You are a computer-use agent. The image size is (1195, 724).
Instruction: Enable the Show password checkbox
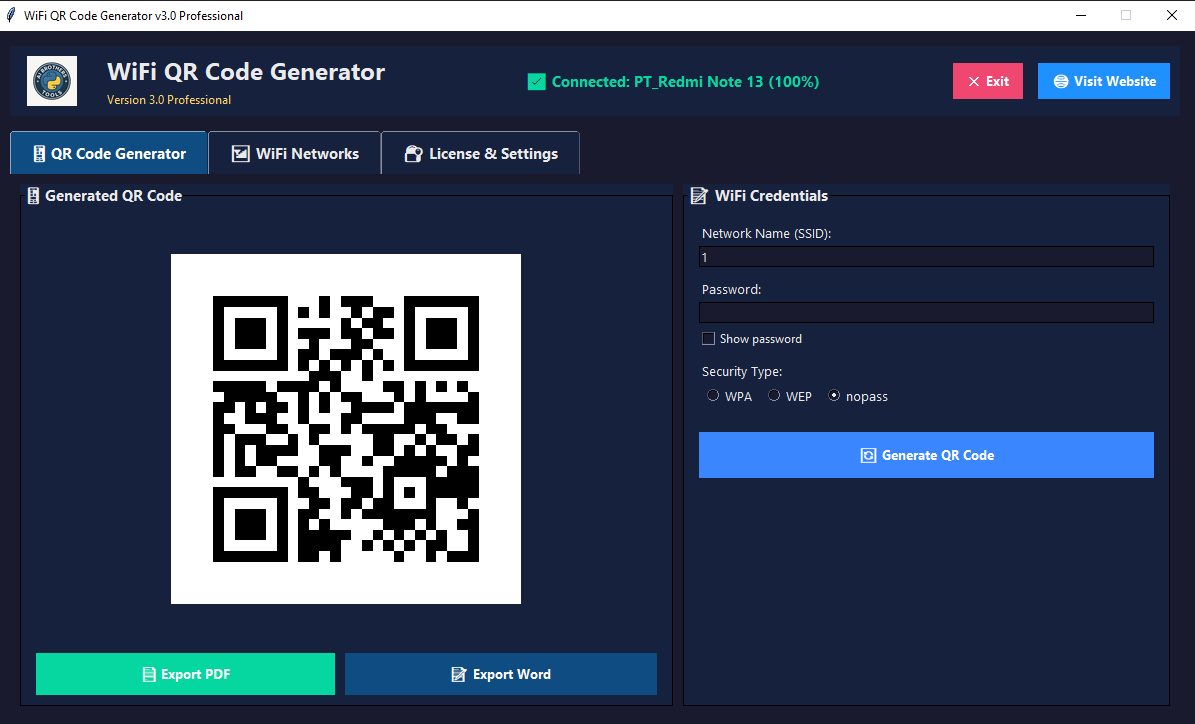[x=708, y=338]
